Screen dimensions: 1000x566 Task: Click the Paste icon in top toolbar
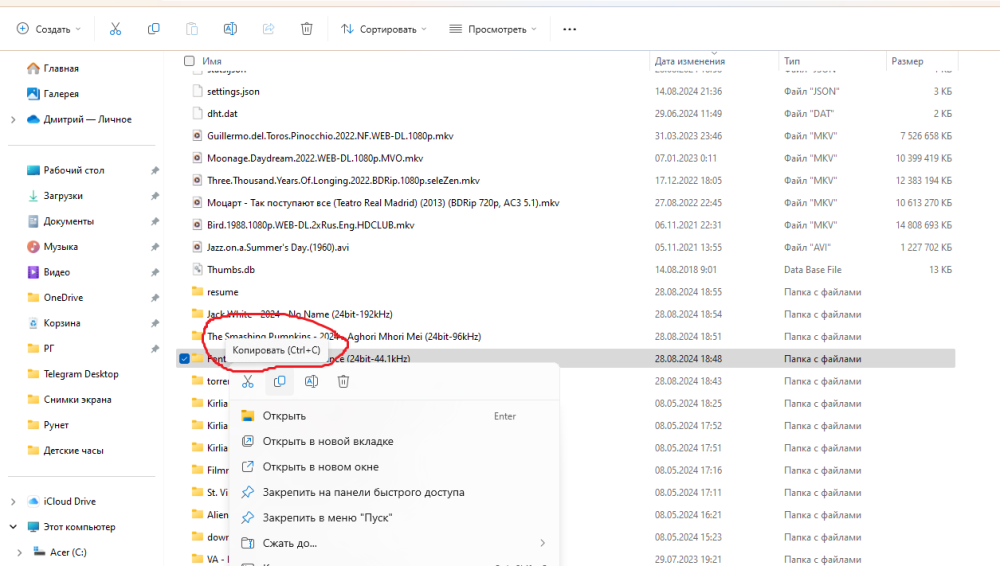click(x=192, y=29)
